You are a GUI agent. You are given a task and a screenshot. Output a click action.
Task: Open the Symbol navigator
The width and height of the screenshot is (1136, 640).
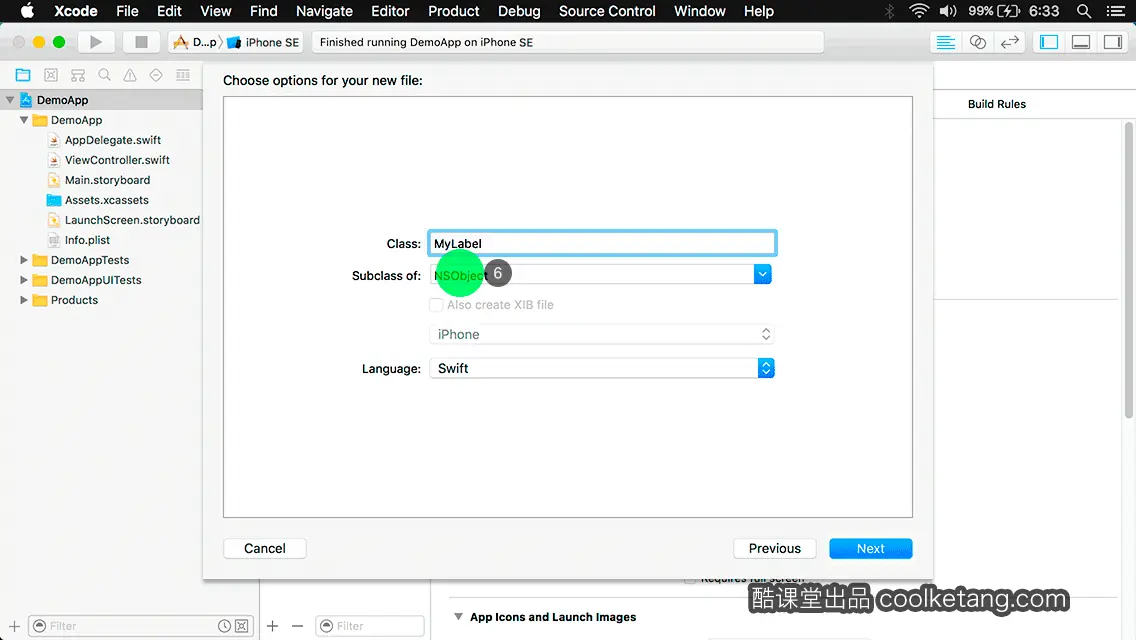(x=78, y=75)
